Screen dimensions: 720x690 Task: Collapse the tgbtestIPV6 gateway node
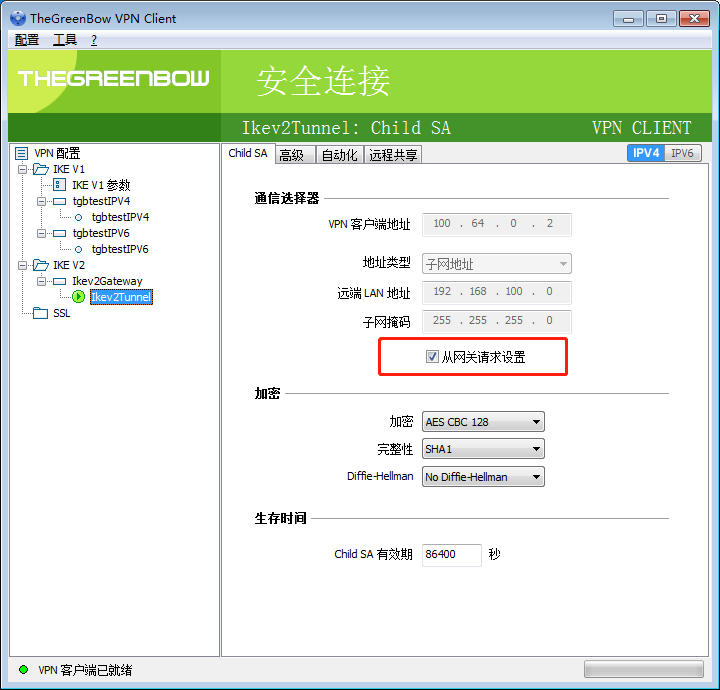[x=41, y=233]
